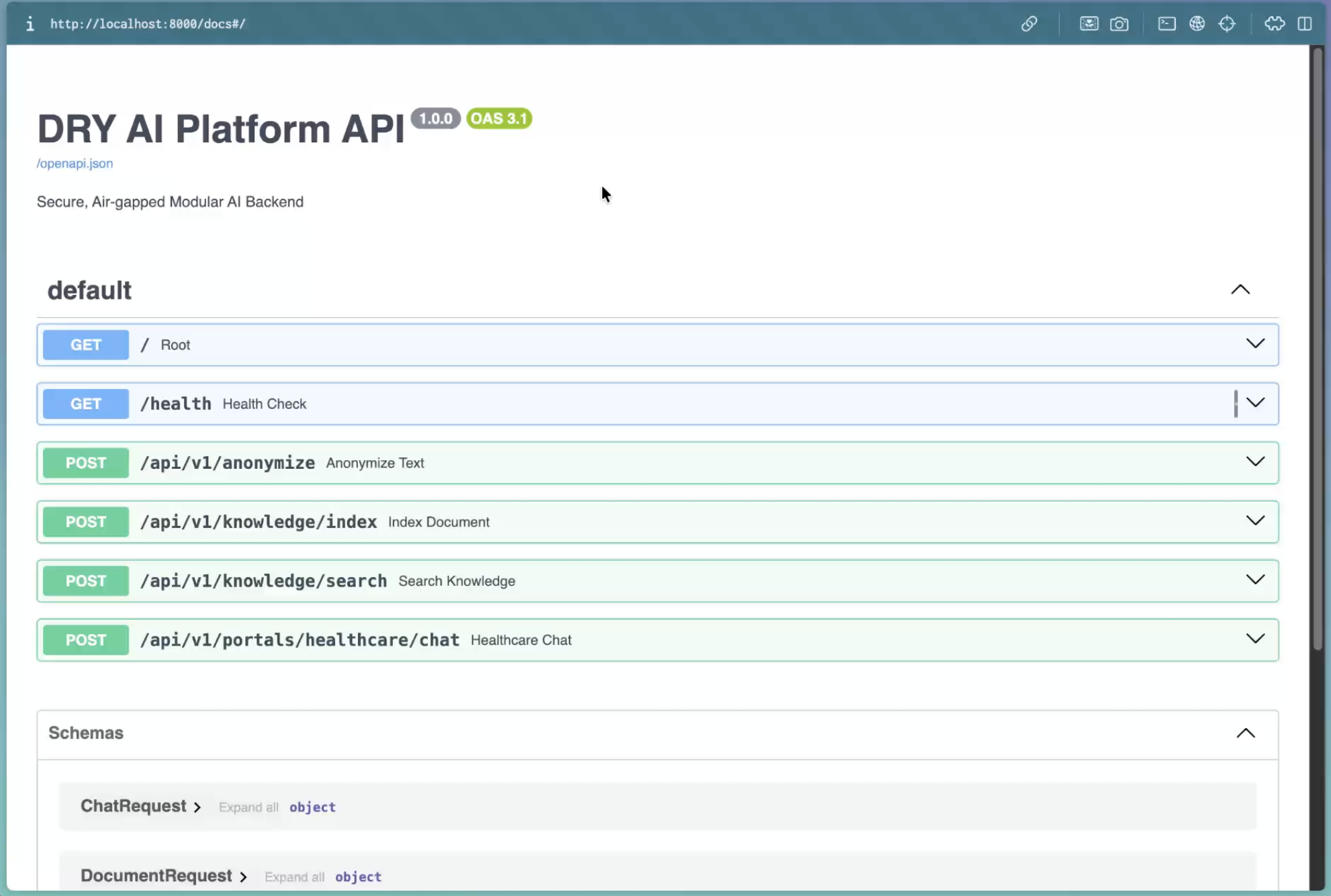This screenshot has width=1331, height=896.
Task: Click the /api/v1/portals/healthcare/chat path
Action: (300, 640)
